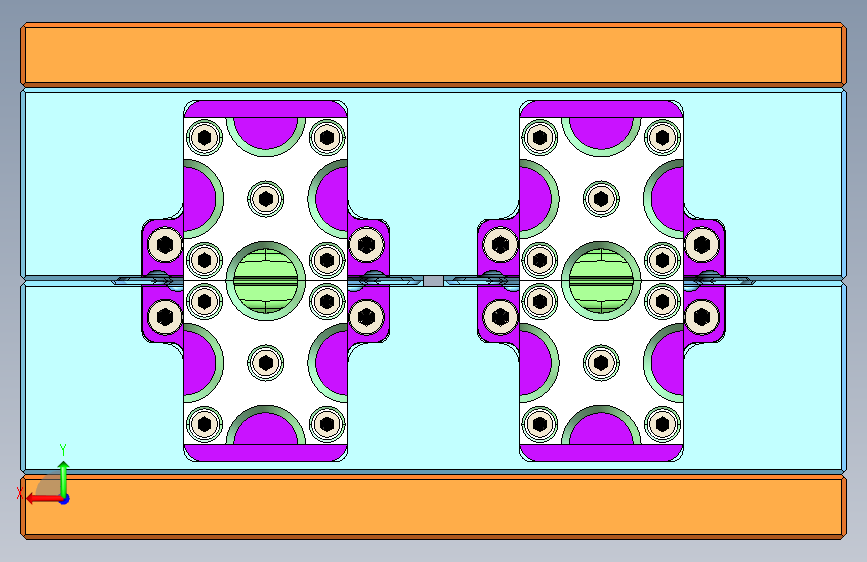The width and height of the screenshot is (867, 562).
Task: Select lower center socket screw of left insert
Action: coord(265,363)
